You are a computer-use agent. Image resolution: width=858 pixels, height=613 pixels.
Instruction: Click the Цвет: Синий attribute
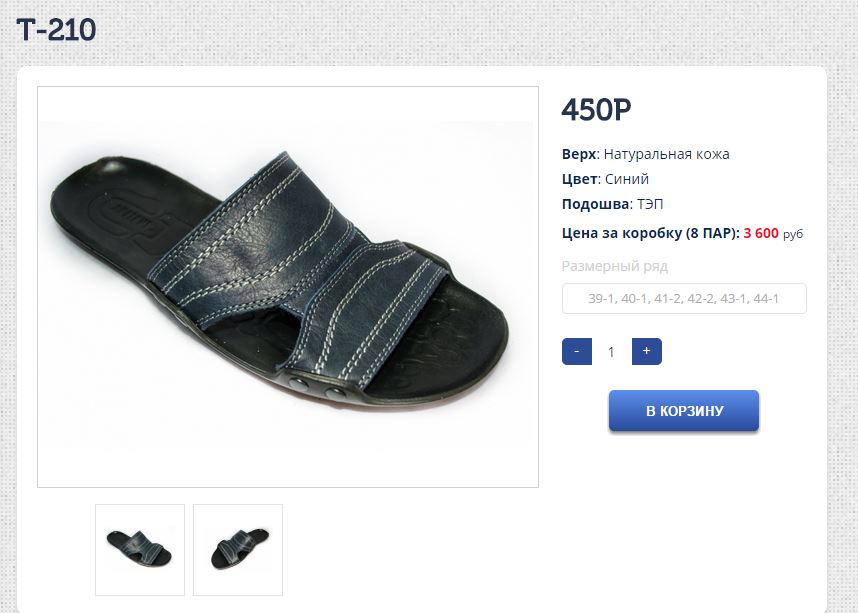coord(606,179)
